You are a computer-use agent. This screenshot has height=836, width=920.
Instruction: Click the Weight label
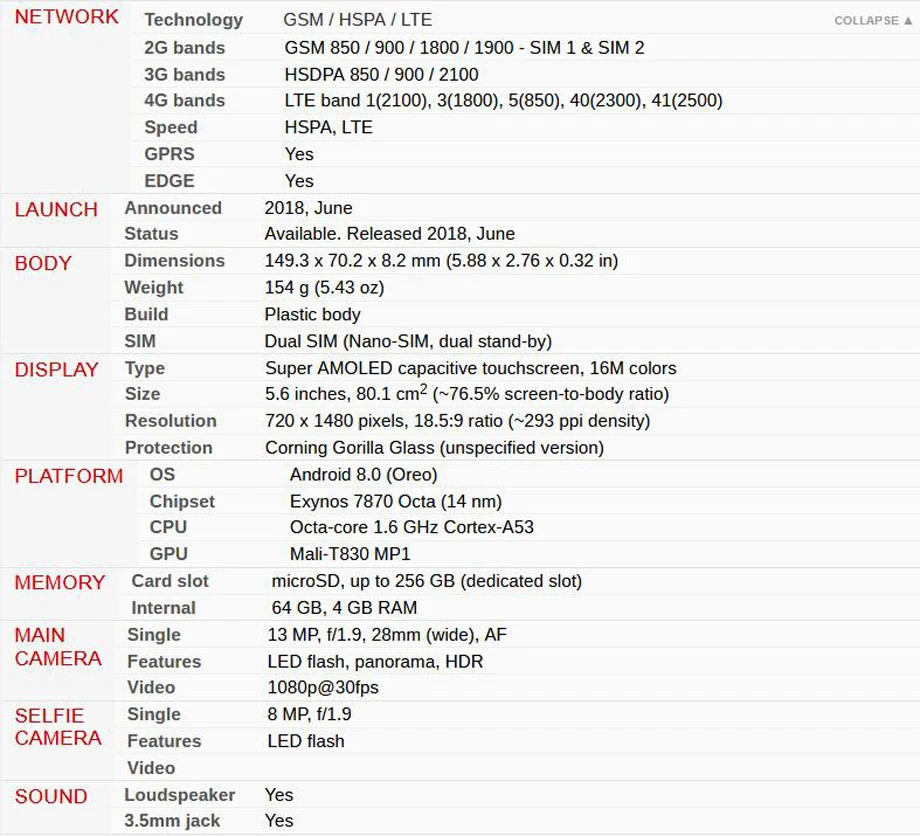click(154, 287)
